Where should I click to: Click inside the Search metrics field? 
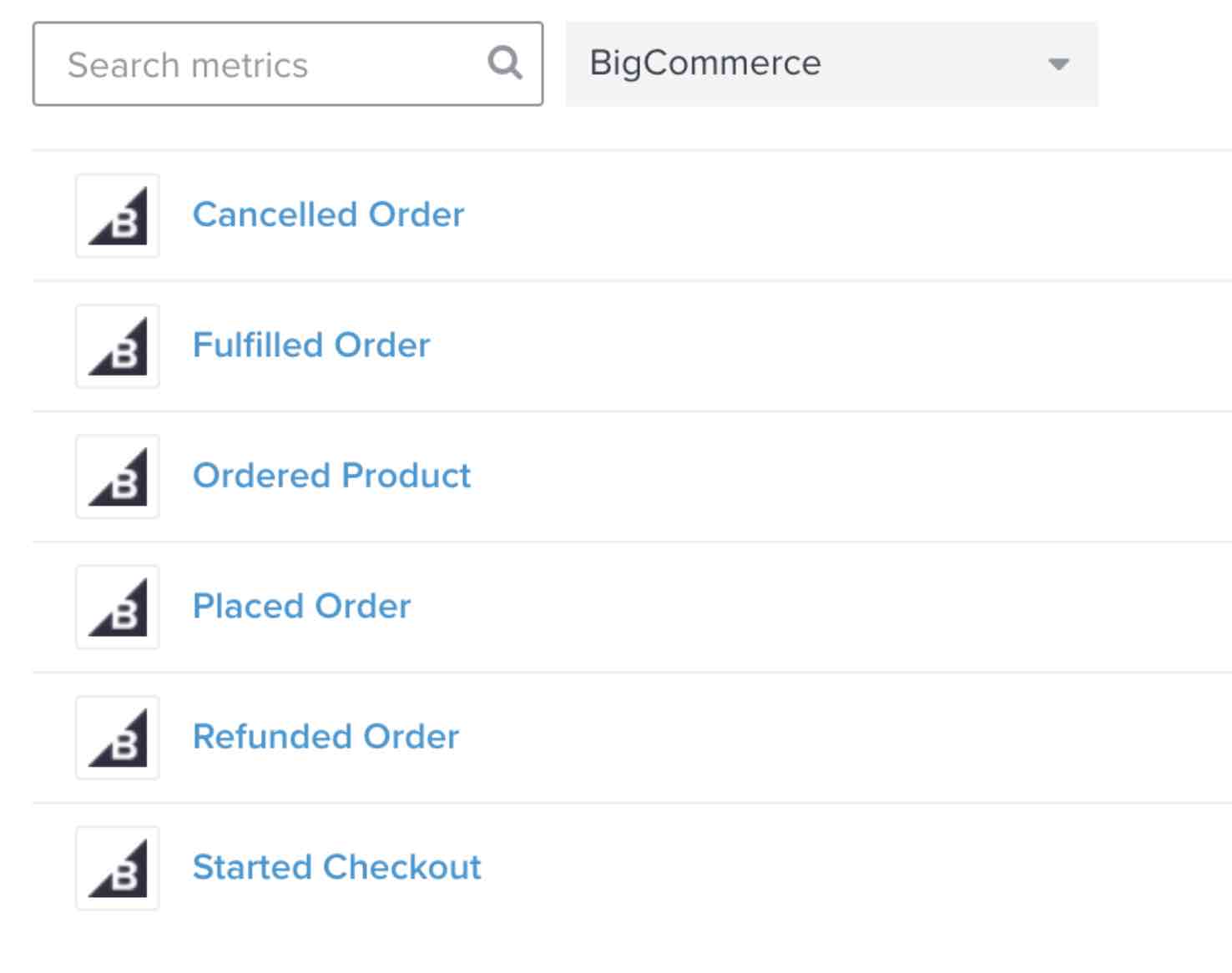tap(250, 63)
